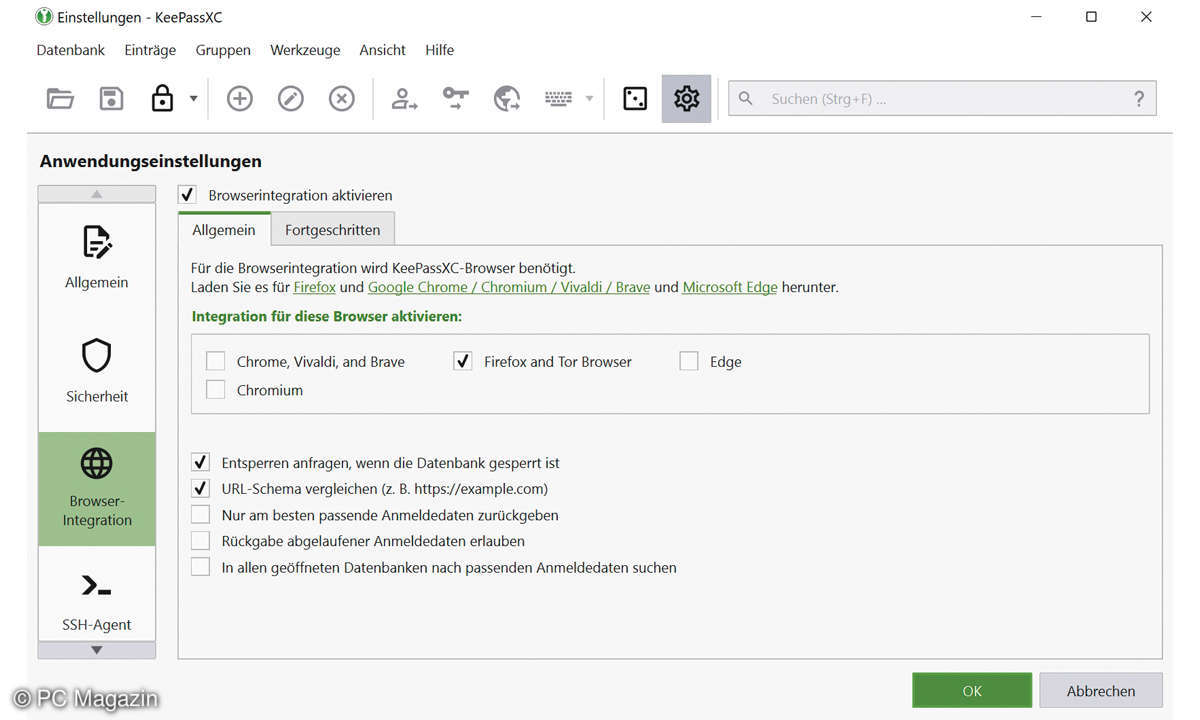Copy username person-arrow icon
1200x720 pixels.
pos(404,99)
